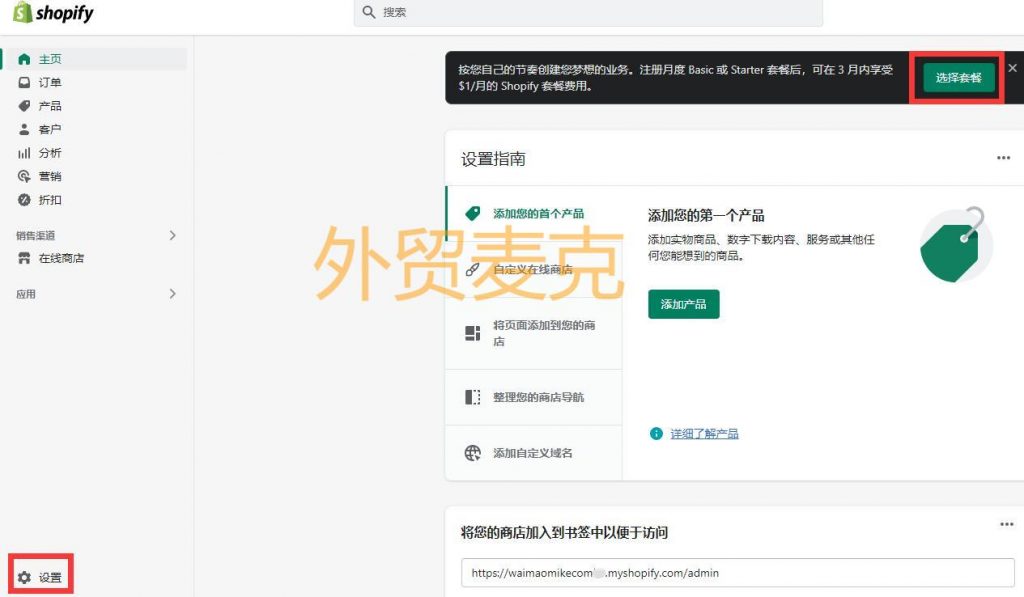The image size is (1024, 597).
Task: Click the 主页 home icon
Action: click(24, 59)
